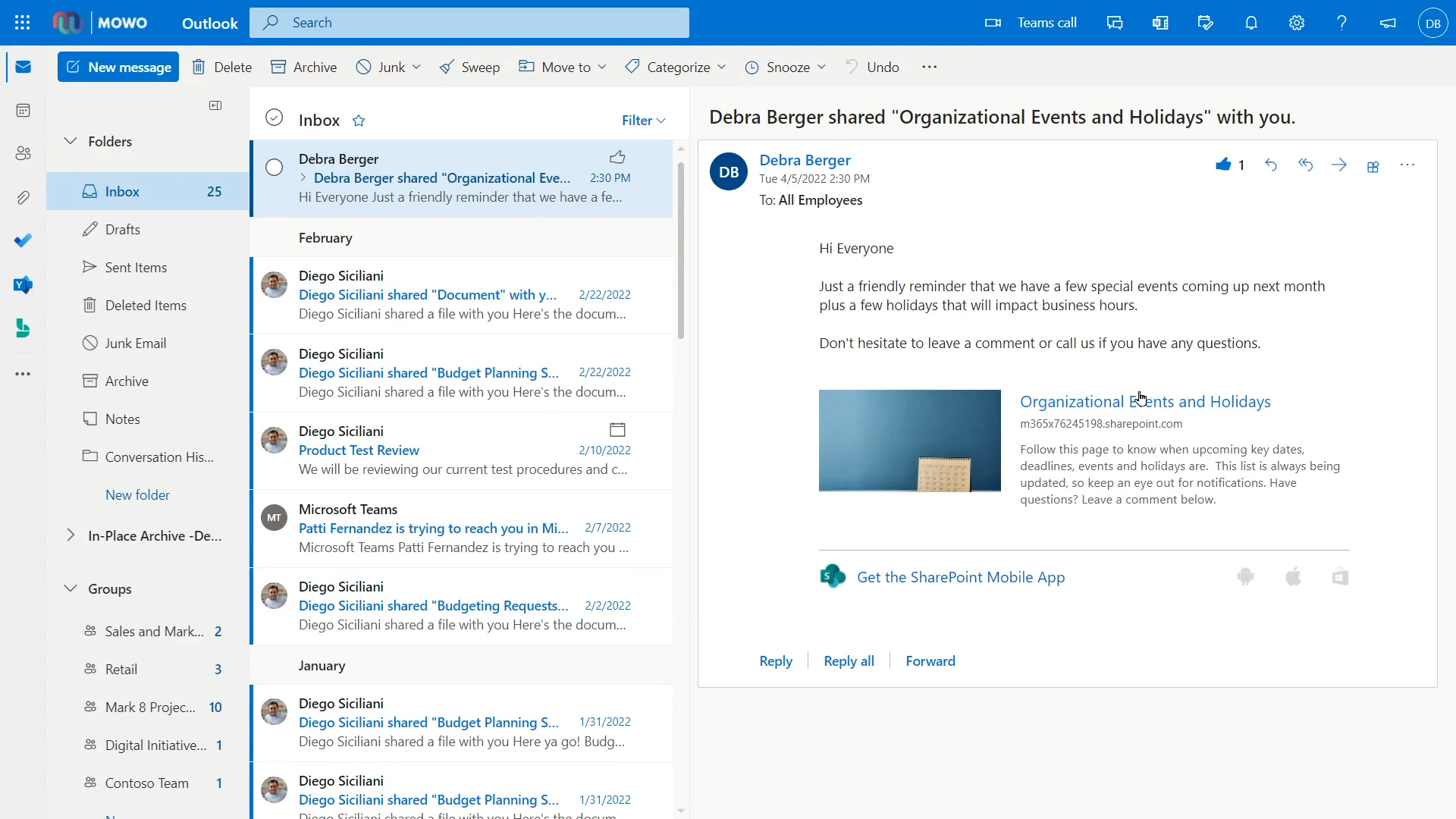1456x819 pixels.
Task: Click the Search input box
Action: (x=469, y=23)
